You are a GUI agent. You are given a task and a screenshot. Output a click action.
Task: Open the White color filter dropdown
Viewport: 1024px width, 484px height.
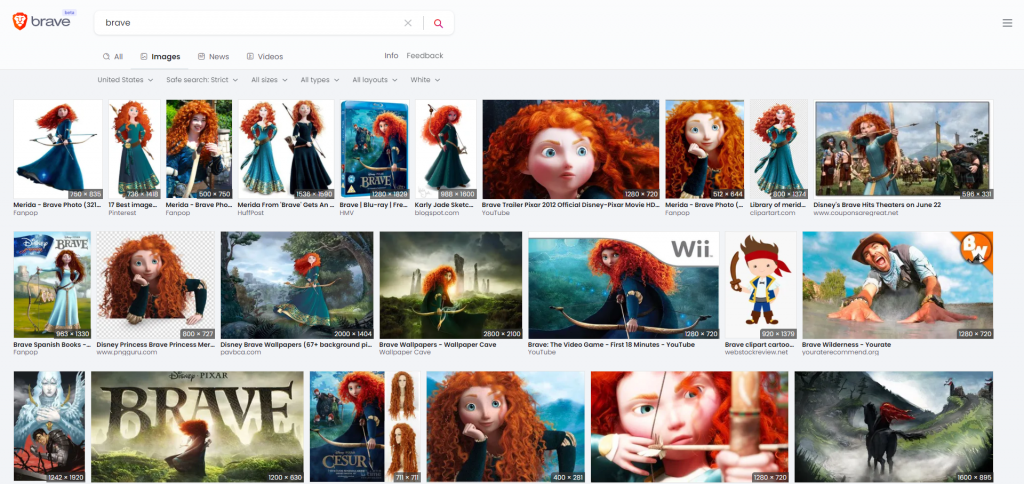(425, 80)
